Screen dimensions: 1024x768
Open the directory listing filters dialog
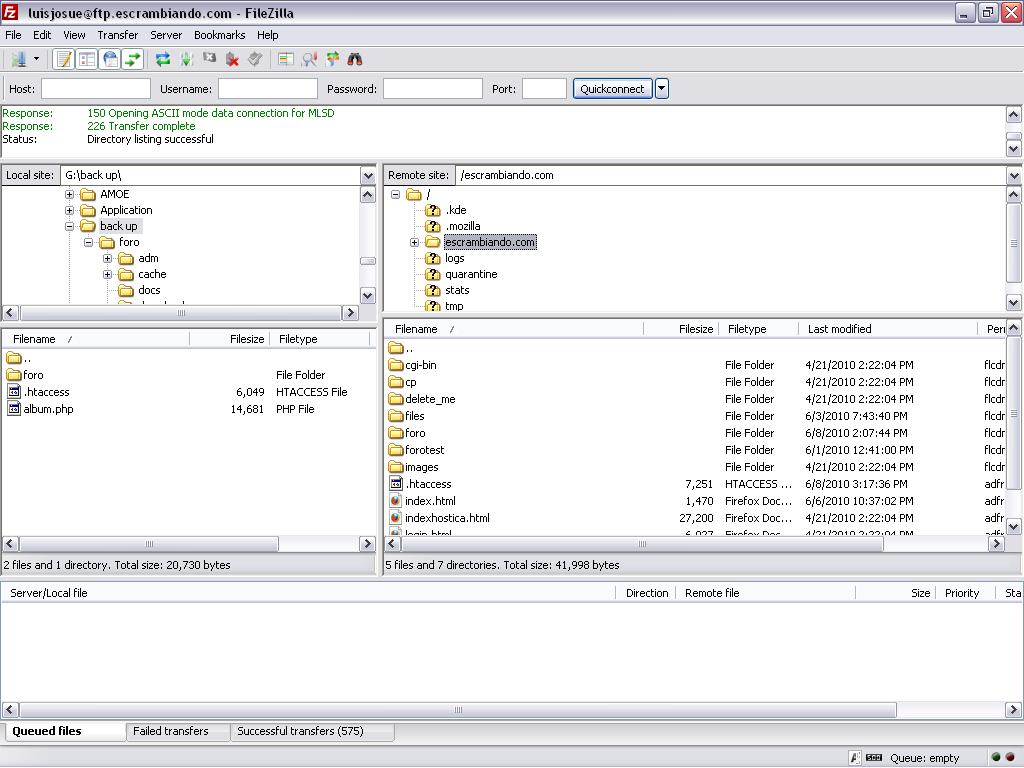tap(285, 59)
